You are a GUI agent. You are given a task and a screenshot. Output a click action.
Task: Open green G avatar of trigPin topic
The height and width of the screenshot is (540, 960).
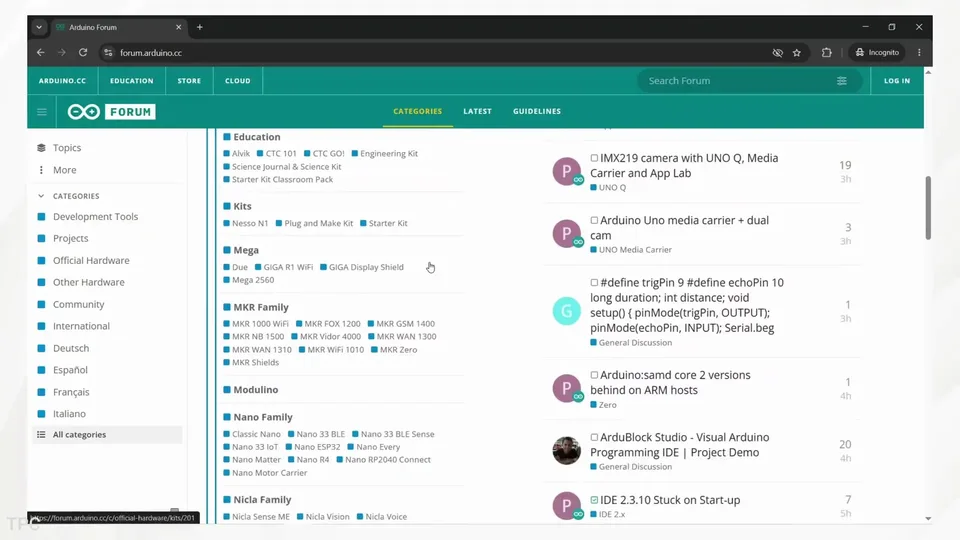(567, 311)
